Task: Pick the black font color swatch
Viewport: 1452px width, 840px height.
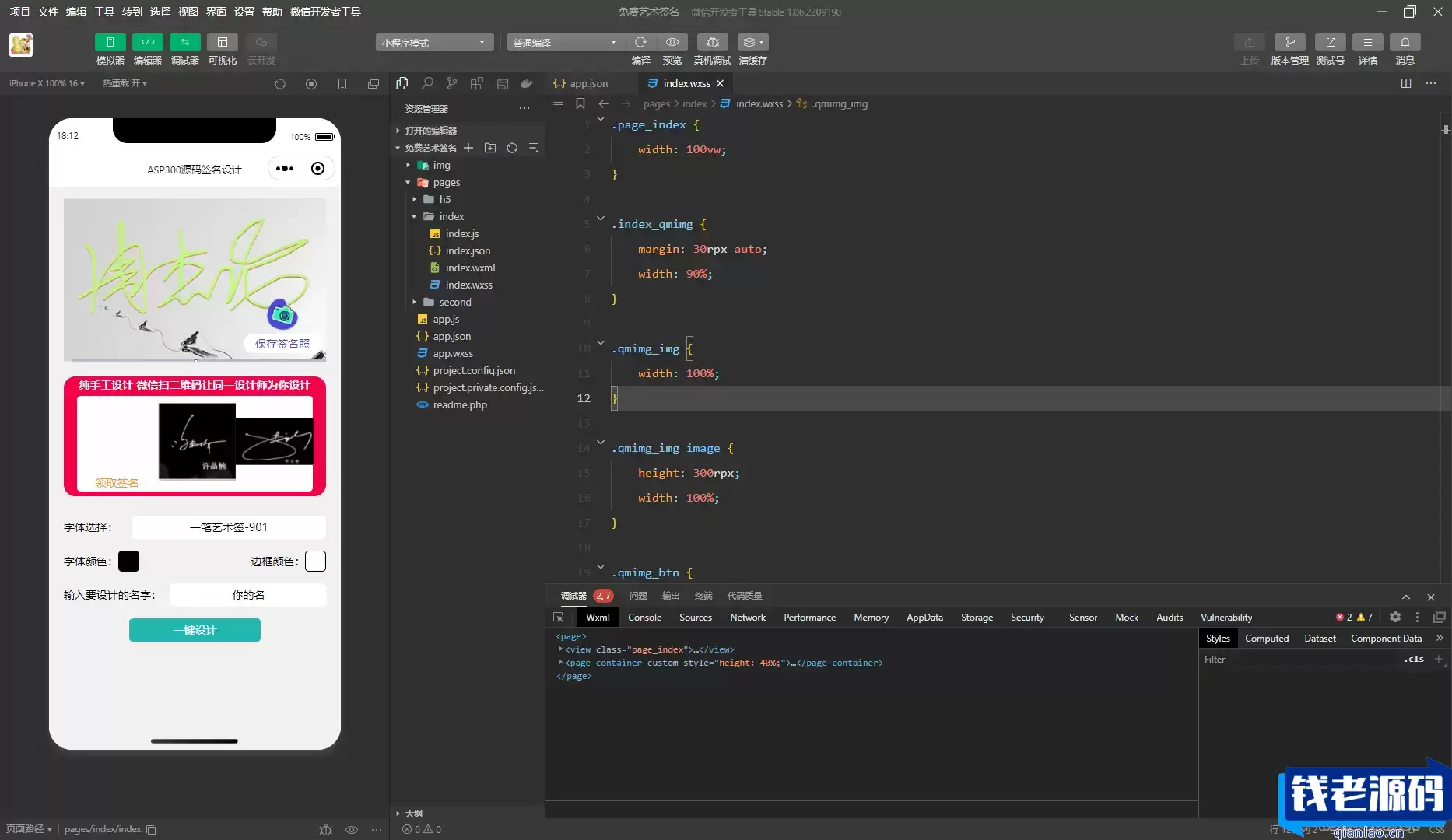Action: 128,561
